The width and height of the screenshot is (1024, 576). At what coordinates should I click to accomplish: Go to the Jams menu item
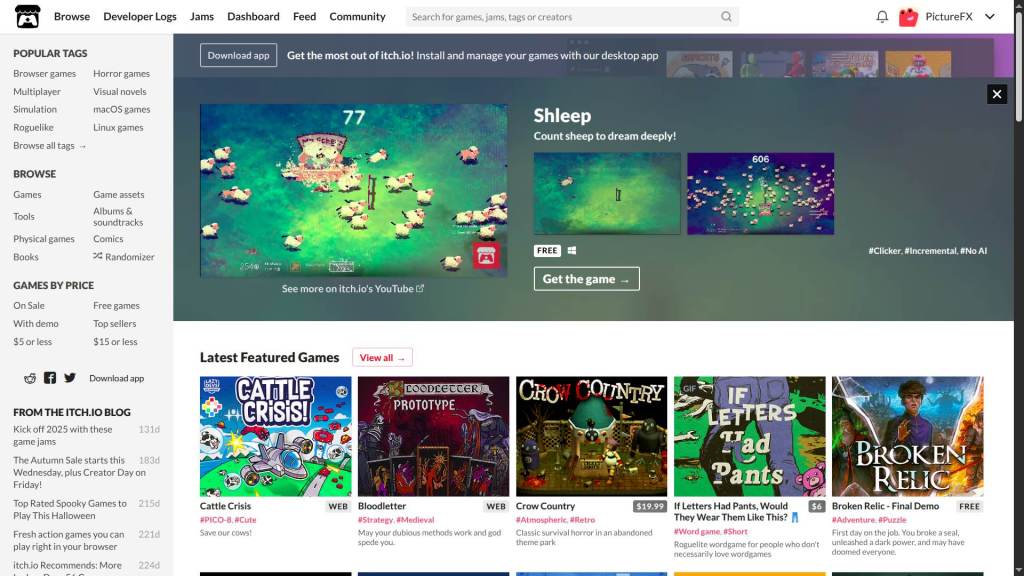pos(202,16)
